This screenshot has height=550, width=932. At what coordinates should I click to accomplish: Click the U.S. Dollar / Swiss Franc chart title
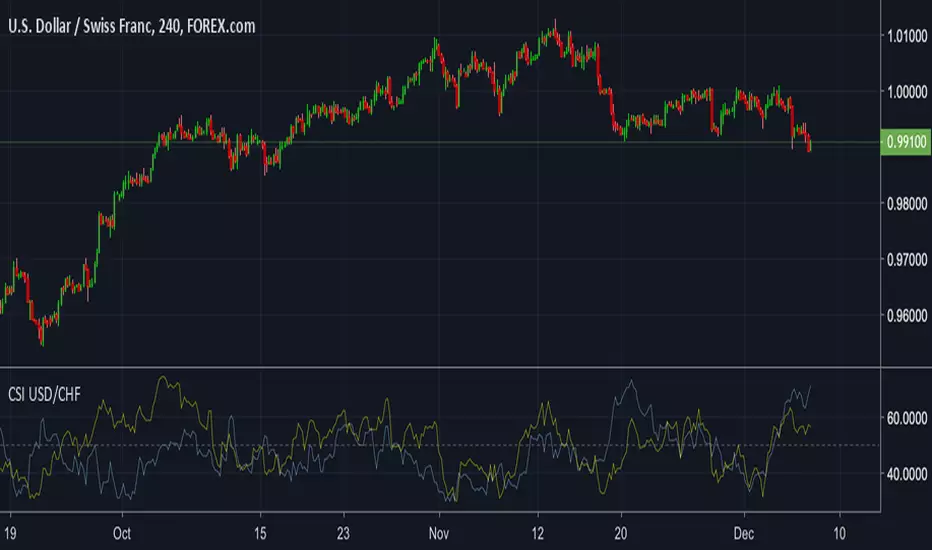tap(131, 26)
